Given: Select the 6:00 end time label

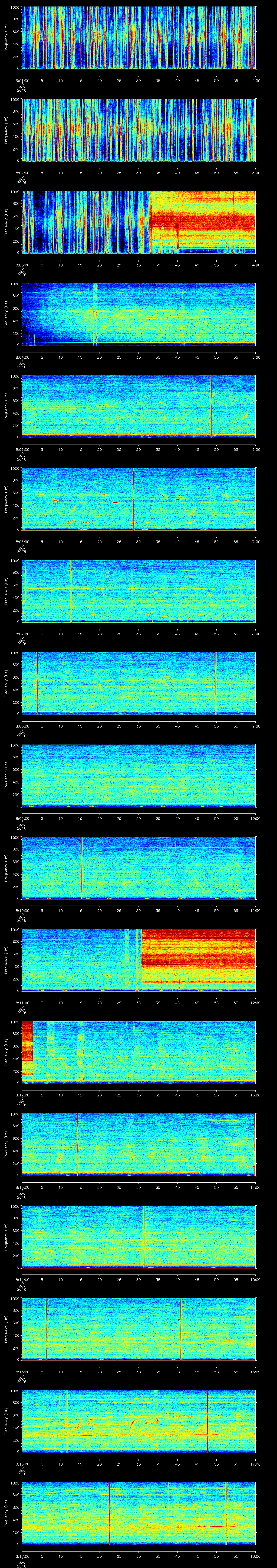Looking at the screenshot, I should click(x=256, y=449).
